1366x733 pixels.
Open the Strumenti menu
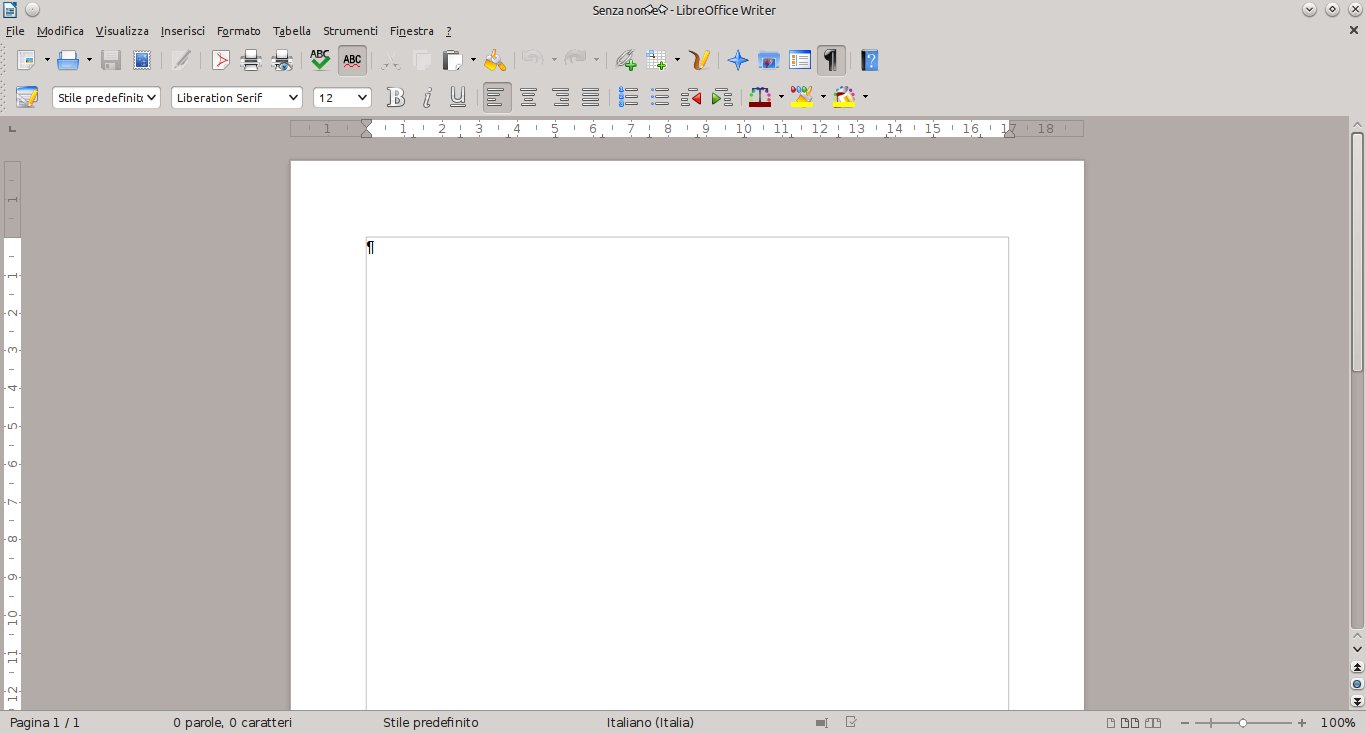click(350, 31)
